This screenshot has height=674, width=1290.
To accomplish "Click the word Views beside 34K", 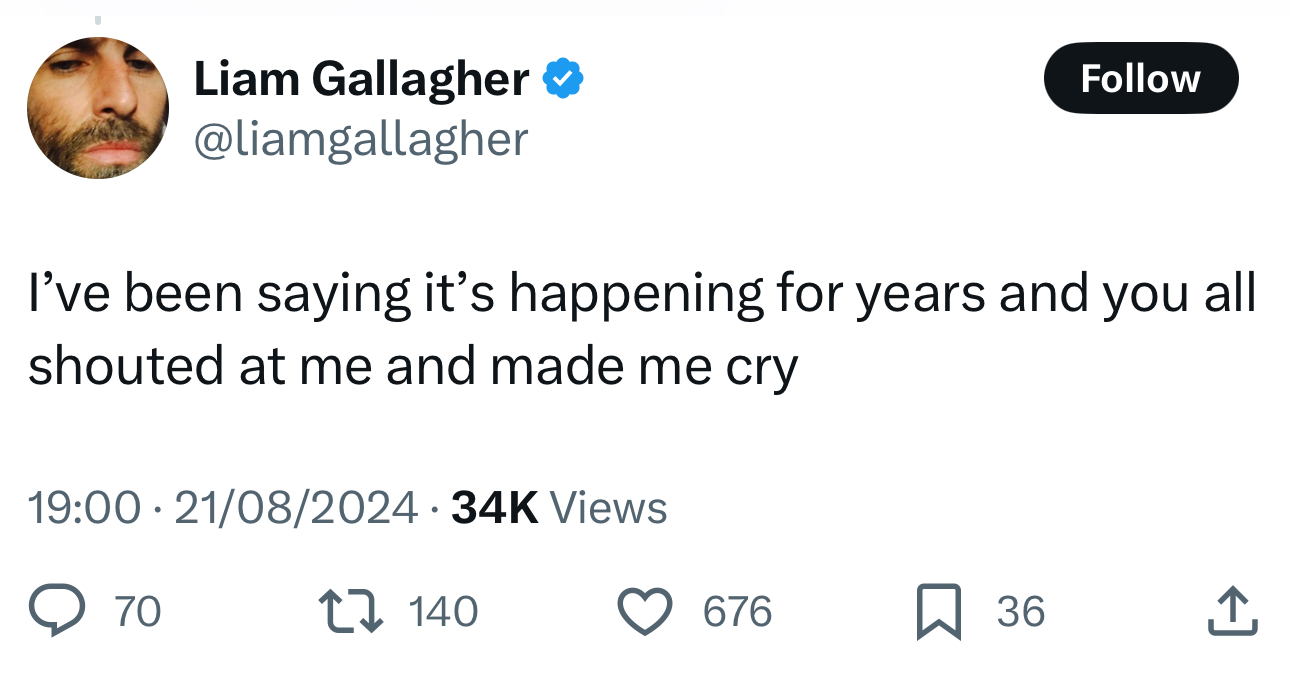I will [x=608, y=508].
